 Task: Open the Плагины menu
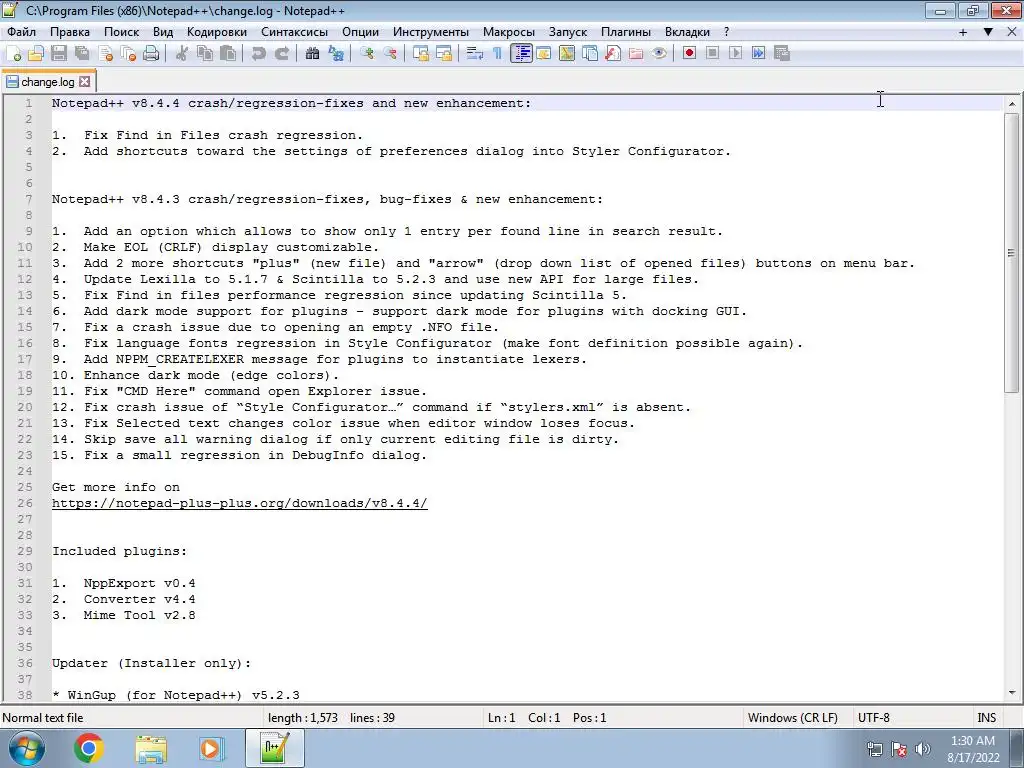[626, 32]
